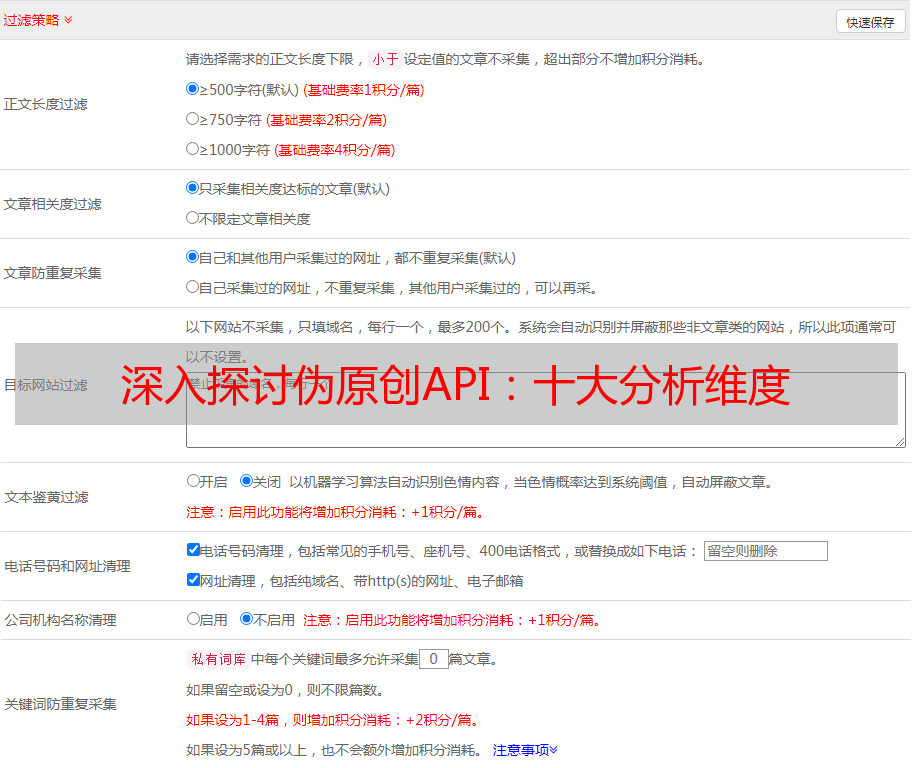This screenshot has height=768, width=912.
Task: Turn on 文本鉴黄过滤 with 开启
Action: 194,481
